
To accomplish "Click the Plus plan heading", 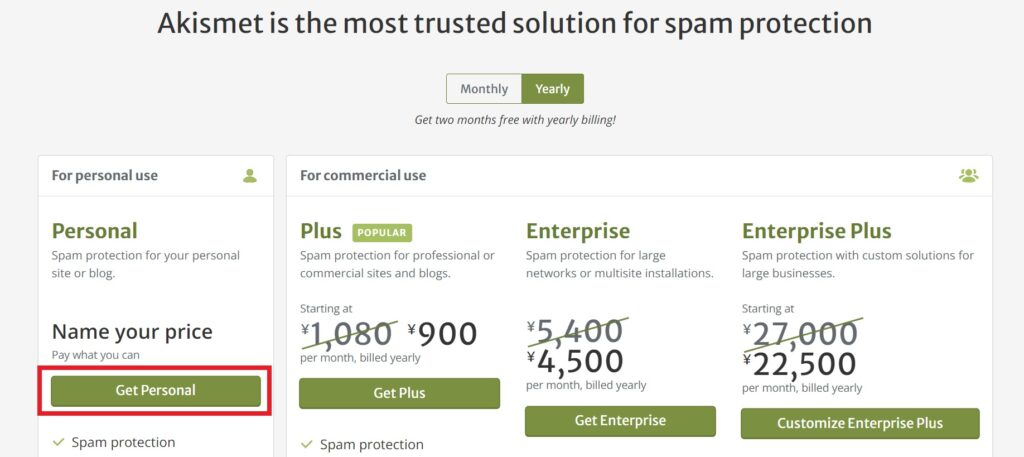I will (x=321, y=231).
